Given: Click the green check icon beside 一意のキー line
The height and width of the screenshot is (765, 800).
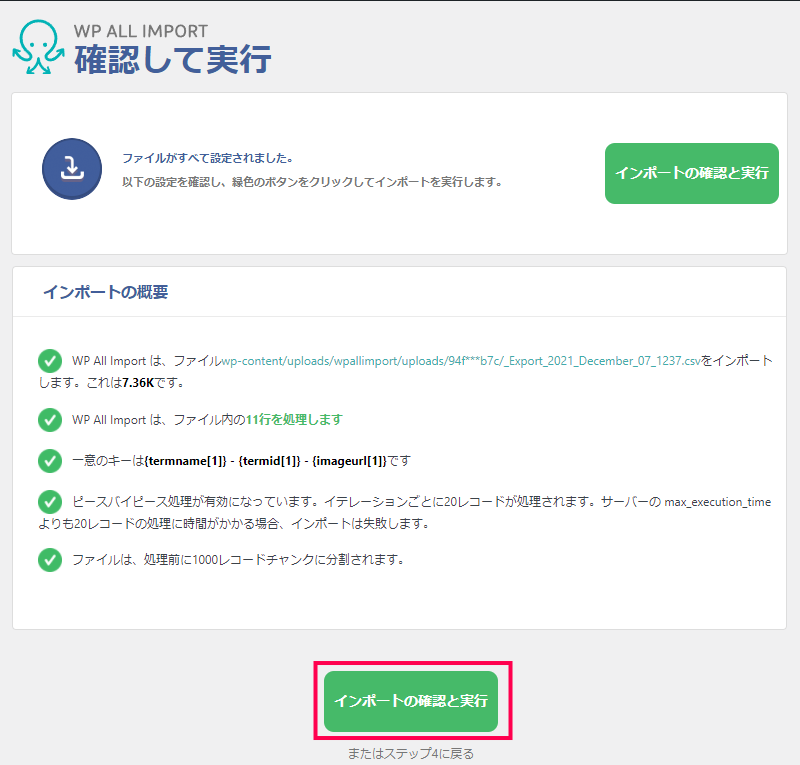Looking at the screenshot, I should (x=50, y=461).
